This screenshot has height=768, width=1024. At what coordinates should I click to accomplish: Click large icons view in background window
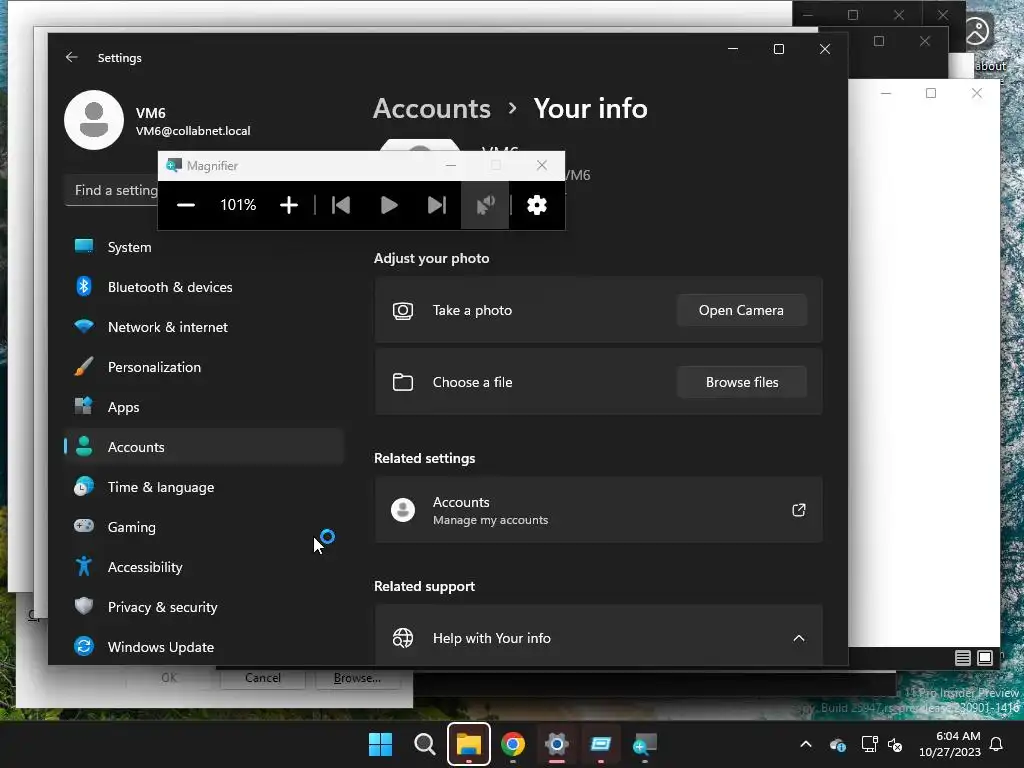point(985,658)
